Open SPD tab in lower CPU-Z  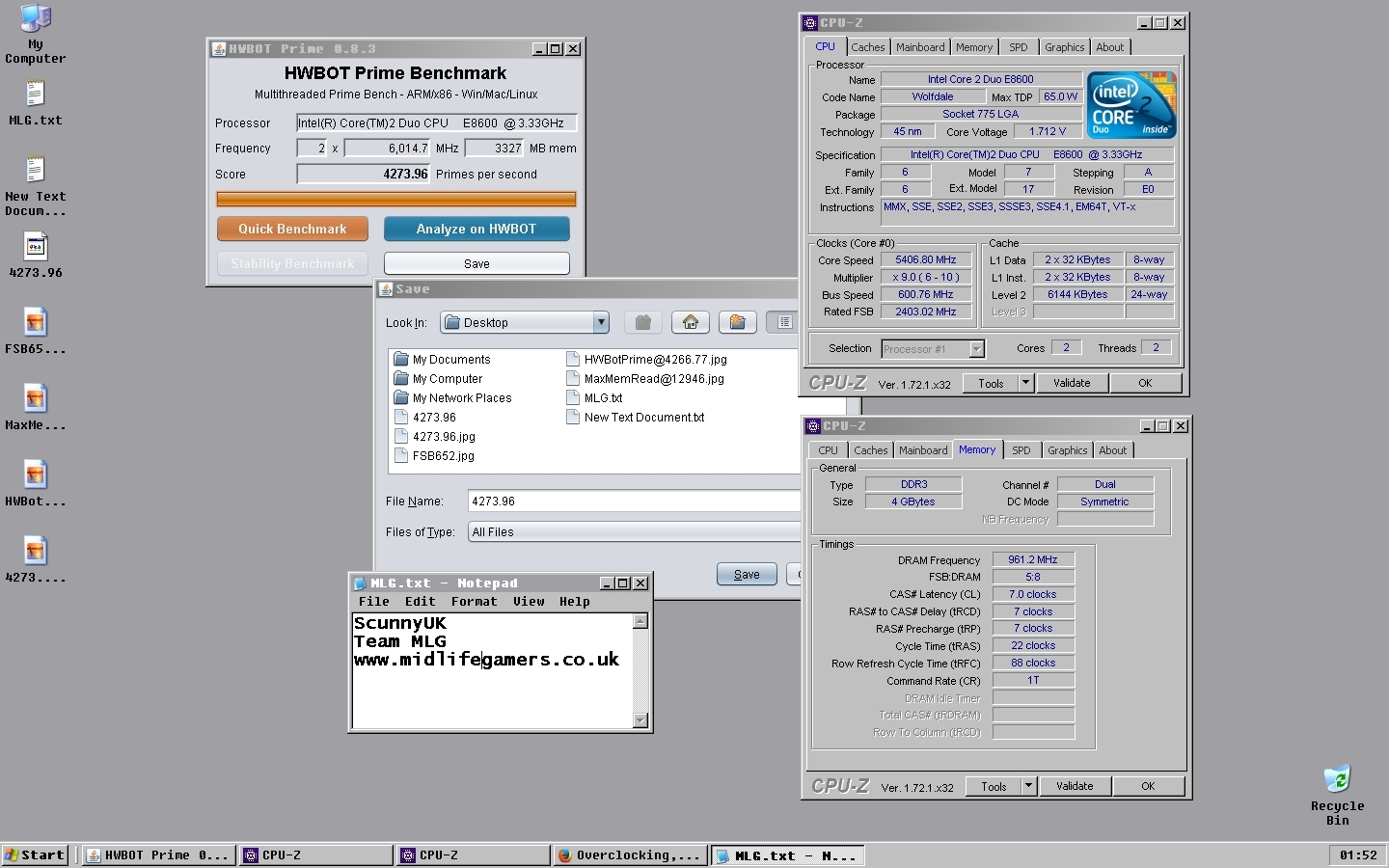pyautogui.click(x=1021, y=450)
